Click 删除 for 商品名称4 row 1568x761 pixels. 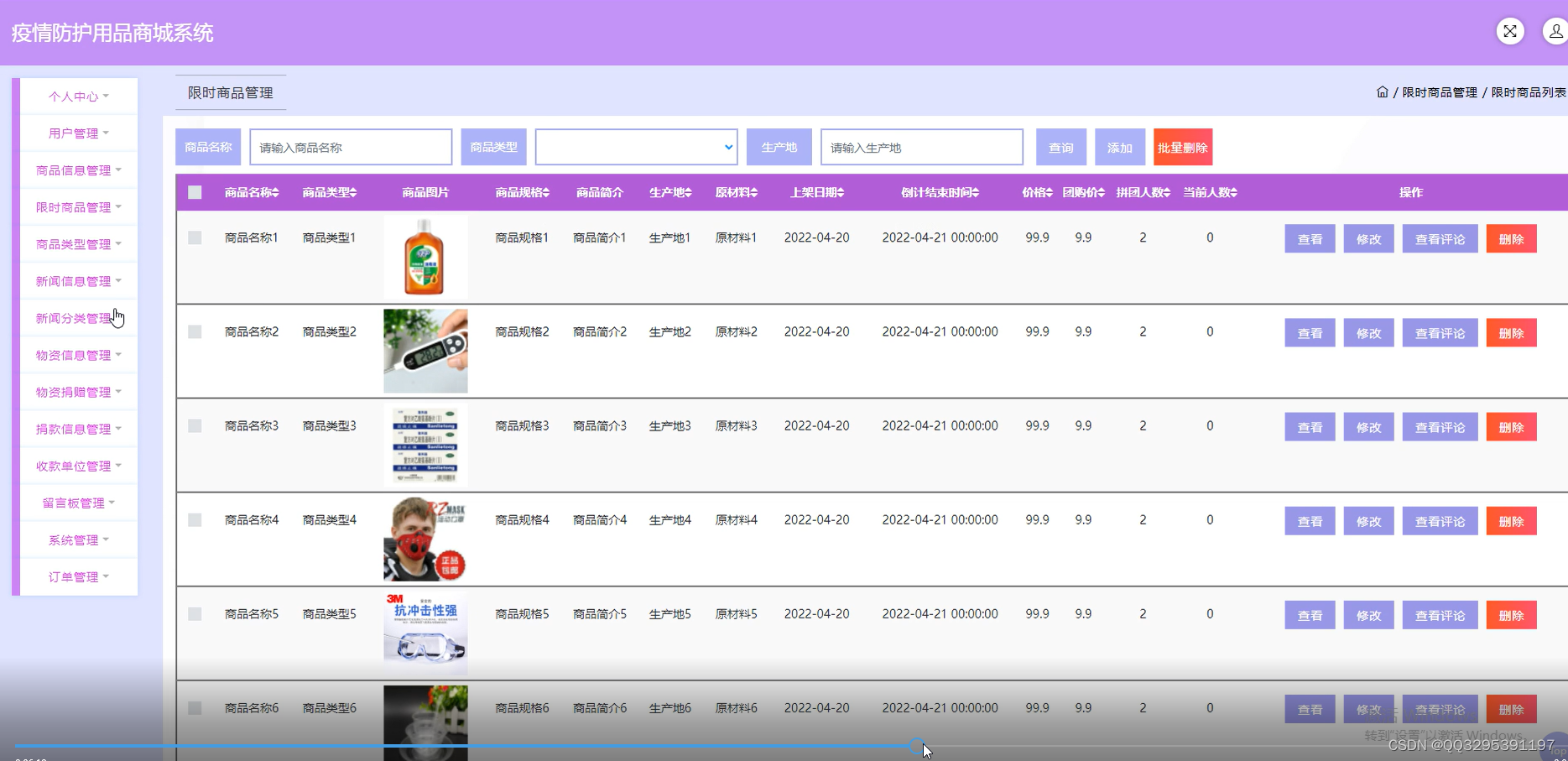1512,521
